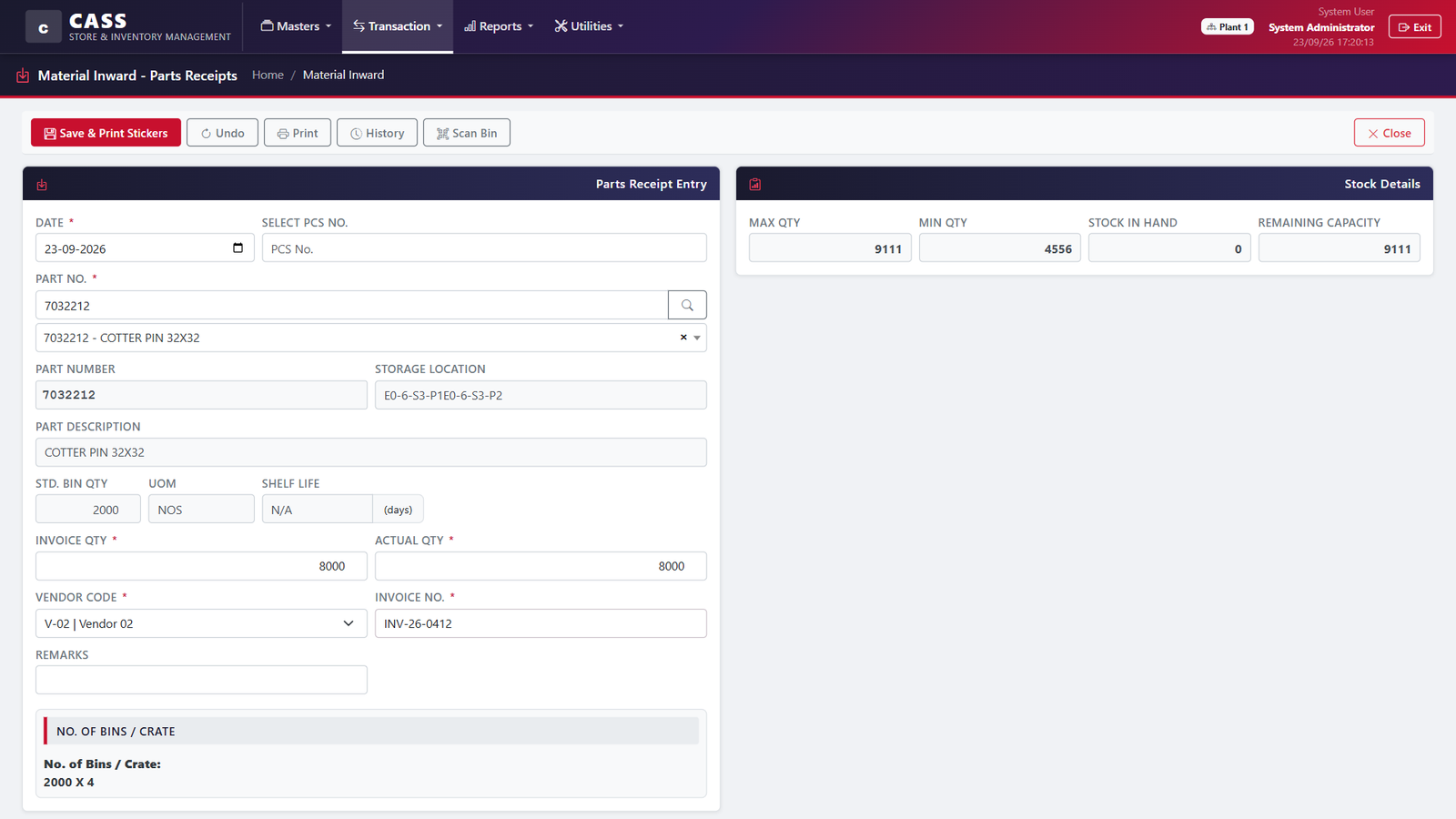
Task: Click the Invoice No. field
Action: pyautogui.click(x=541, y=623)
